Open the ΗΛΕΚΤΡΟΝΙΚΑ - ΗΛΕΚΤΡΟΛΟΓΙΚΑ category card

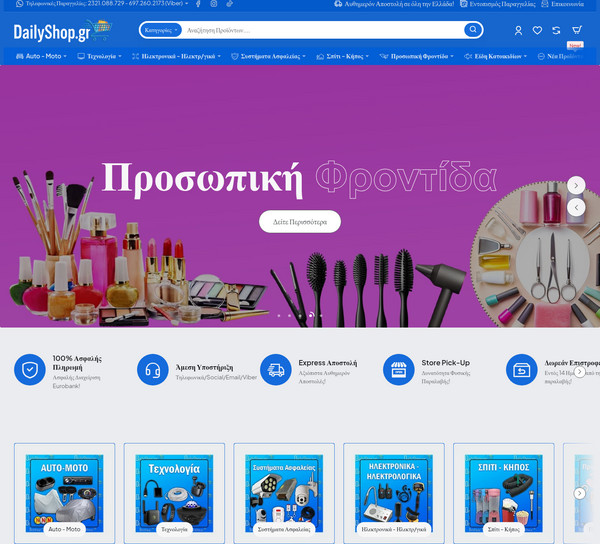tap(394, 493)
